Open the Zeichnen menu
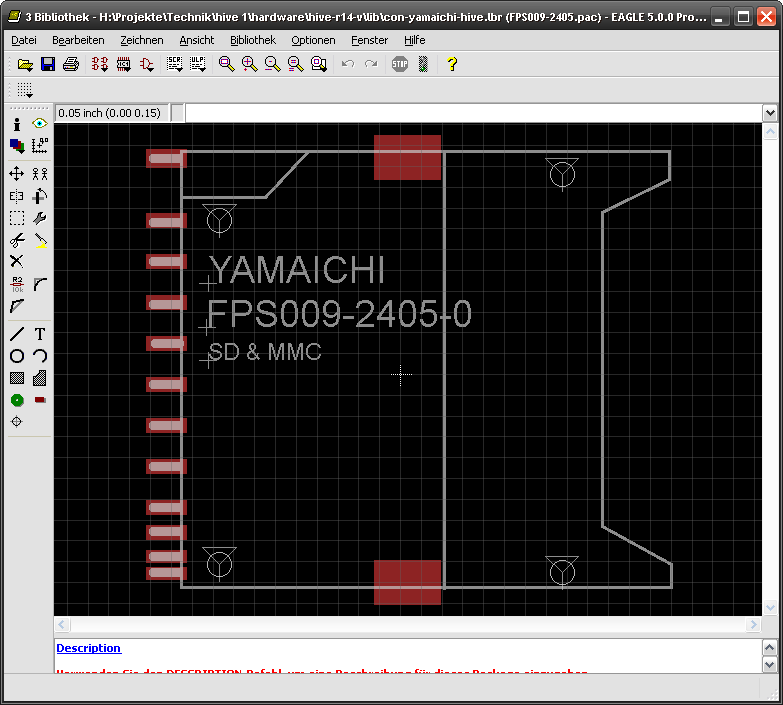Screen dimensions: 783x705 coord(141,40)
